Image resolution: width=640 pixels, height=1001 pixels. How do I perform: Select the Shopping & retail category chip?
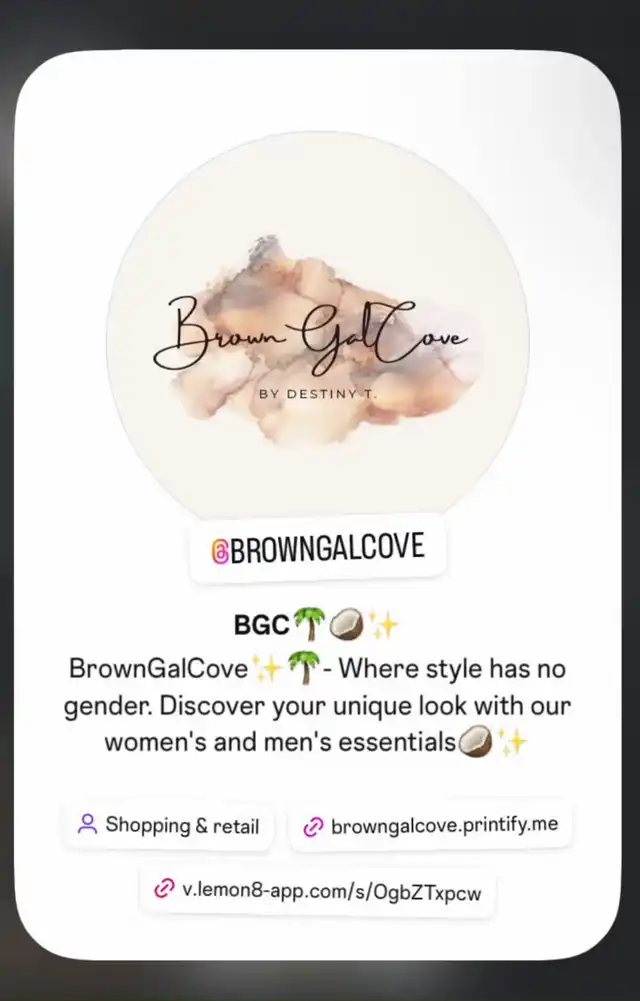(x=168, y=825)
